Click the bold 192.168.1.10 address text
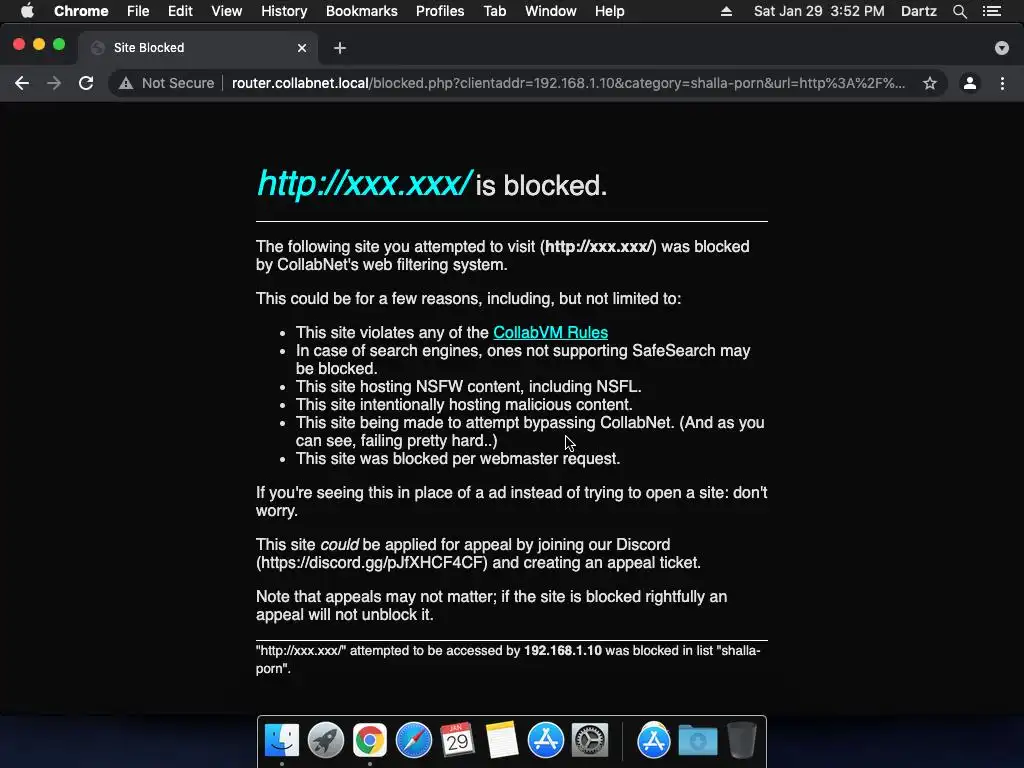The width and height of the screenshot is (1024, 768). [562, 650]
